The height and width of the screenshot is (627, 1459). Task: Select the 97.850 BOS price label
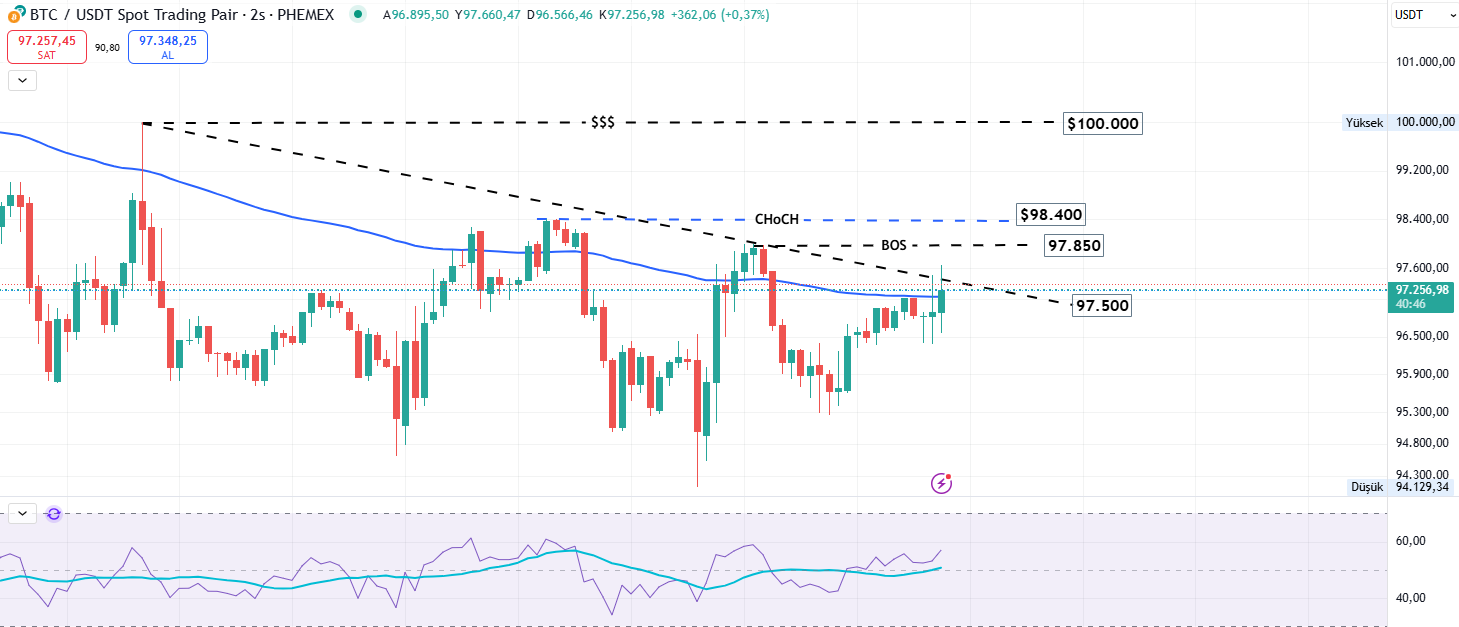pyautogui.click(x=1073, y=245)
